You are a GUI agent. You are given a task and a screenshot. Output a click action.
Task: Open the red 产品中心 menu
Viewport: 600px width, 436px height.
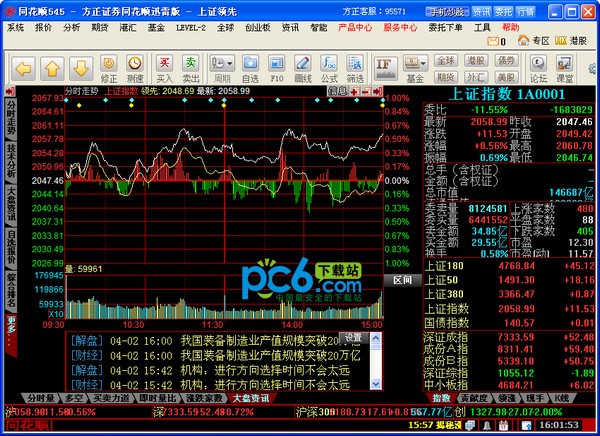[x=355, y=28]
